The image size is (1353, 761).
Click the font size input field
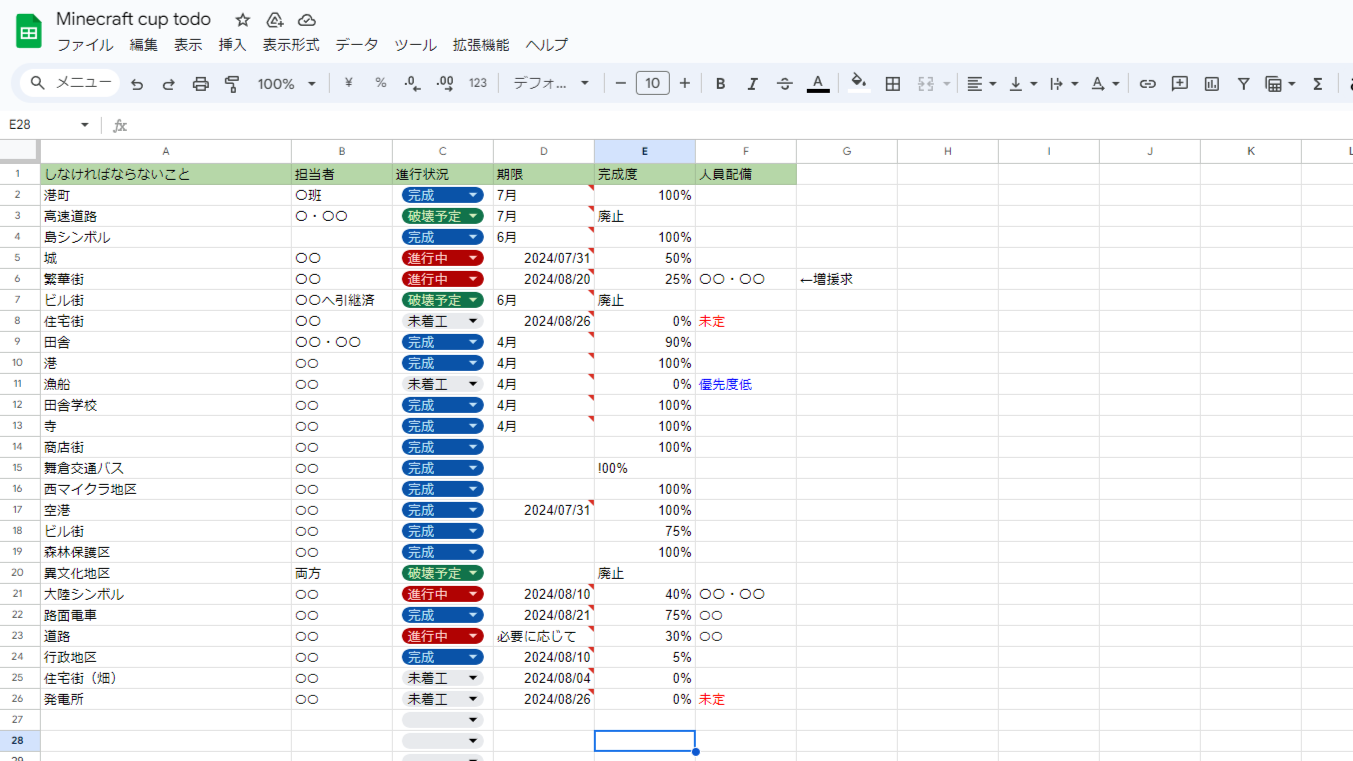click(652, 83)
